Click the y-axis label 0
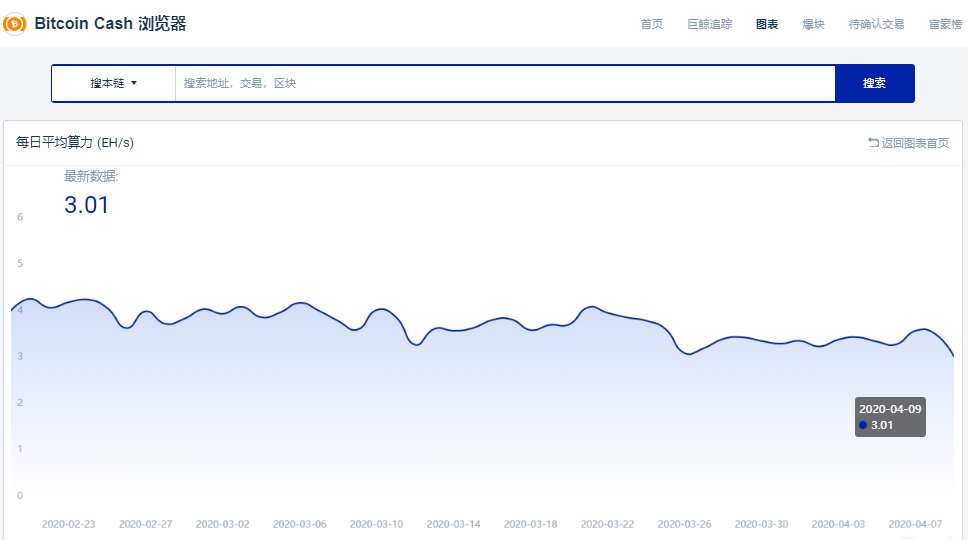Image resolution: width=968 pixels, height=540 pixels. tap(20, 496)
